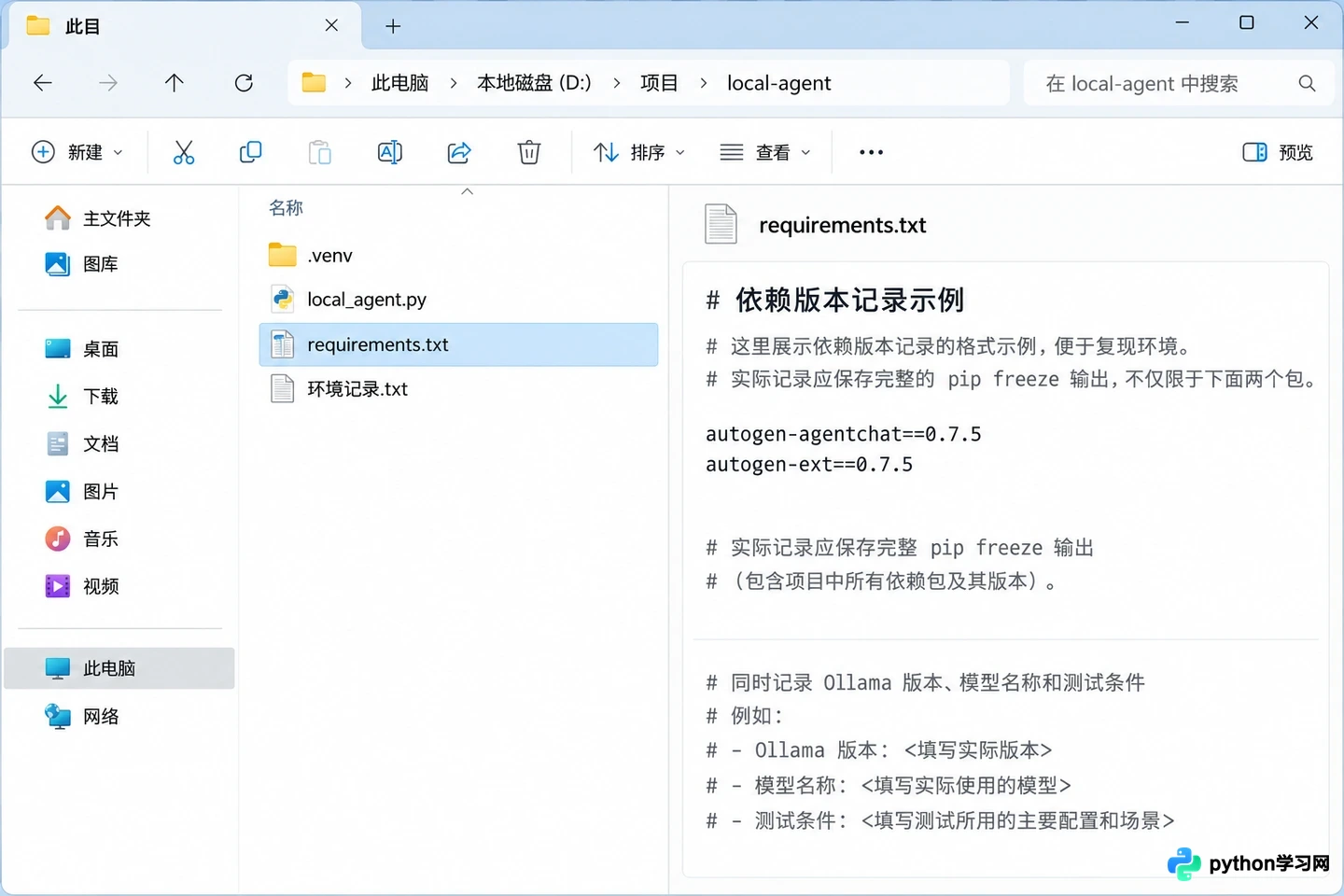This screenshot has height=896, width=1344.
Task: Close the 此目 tab
Action: pyautogui.click(x=331, y=26)
